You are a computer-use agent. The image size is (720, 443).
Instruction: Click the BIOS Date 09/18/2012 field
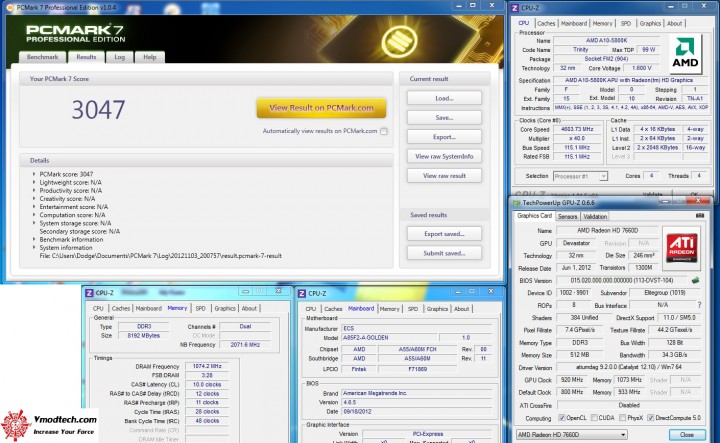tap(416, 411)
